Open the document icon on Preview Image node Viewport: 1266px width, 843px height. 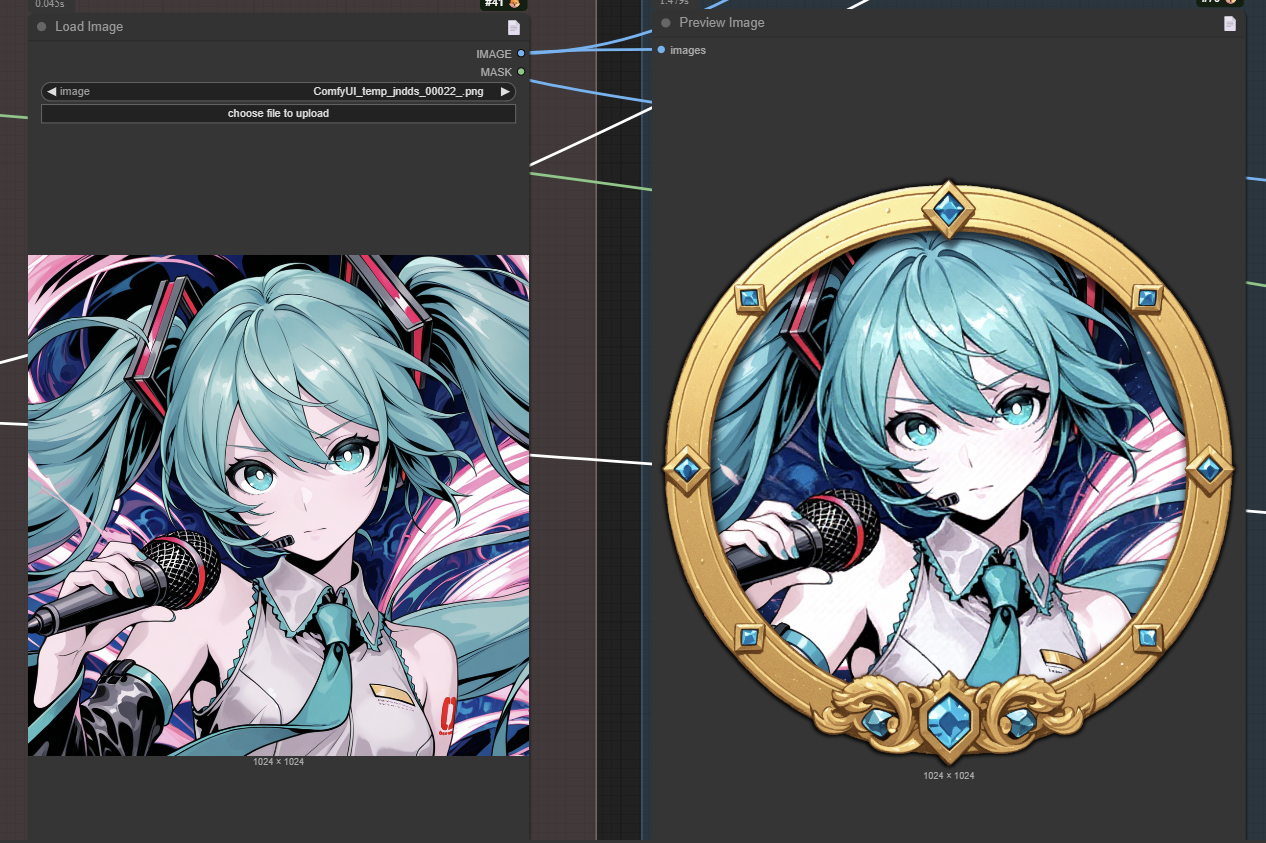coord(1230,23)
